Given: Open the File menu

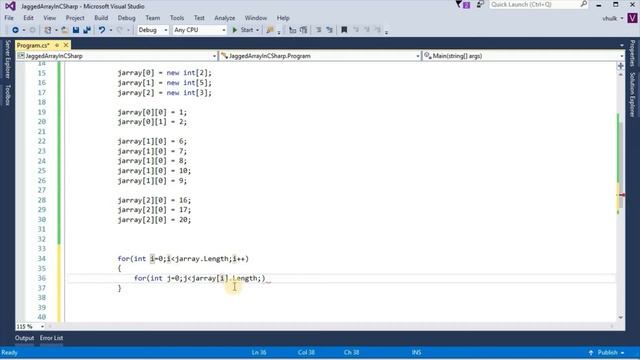Looking at the screenshot, I should pos(9,18).
